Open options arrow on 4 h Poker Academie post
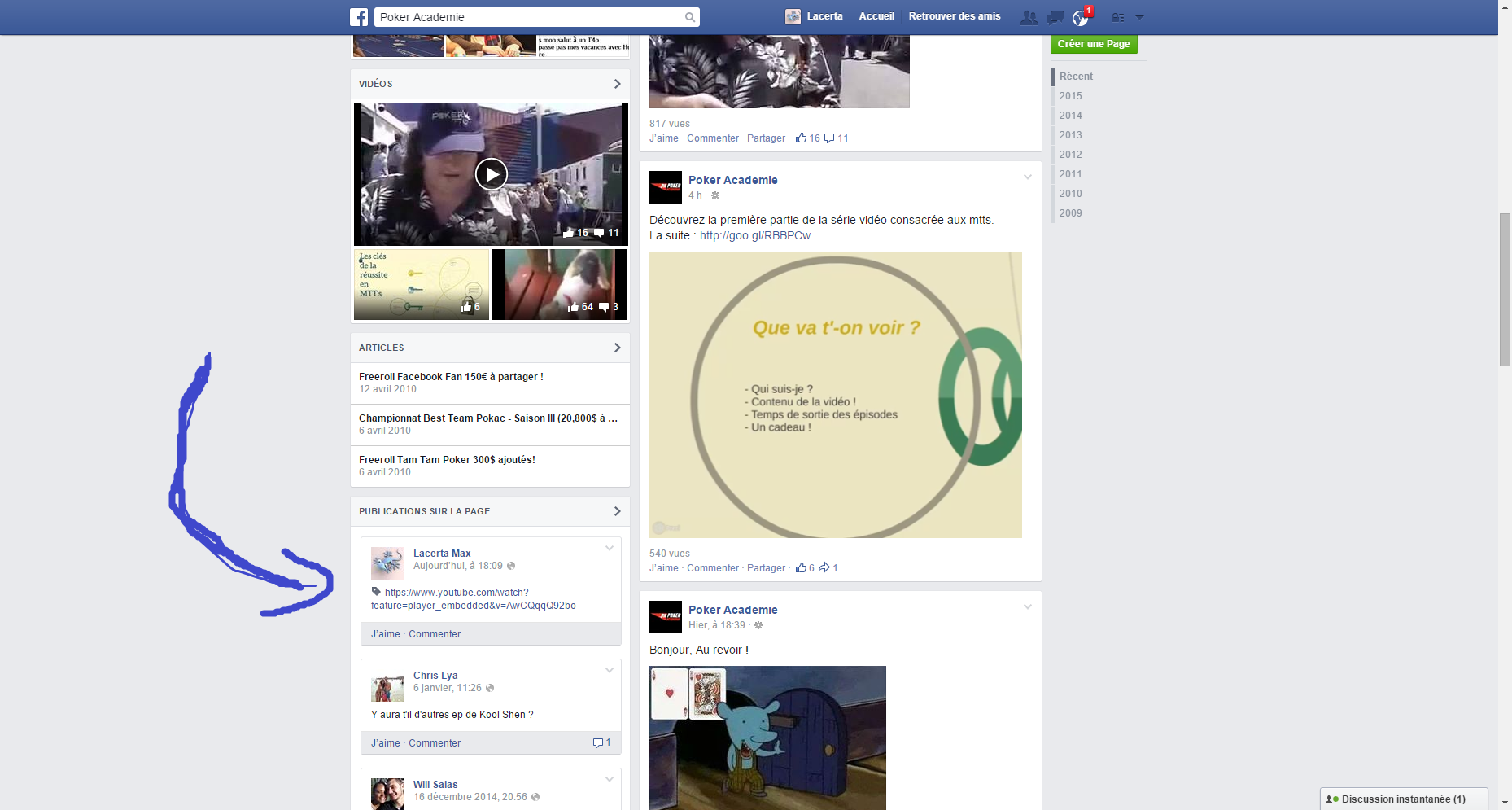Image resolution: width=1512 pixels, height=810 pixels. pos(1028,177)
